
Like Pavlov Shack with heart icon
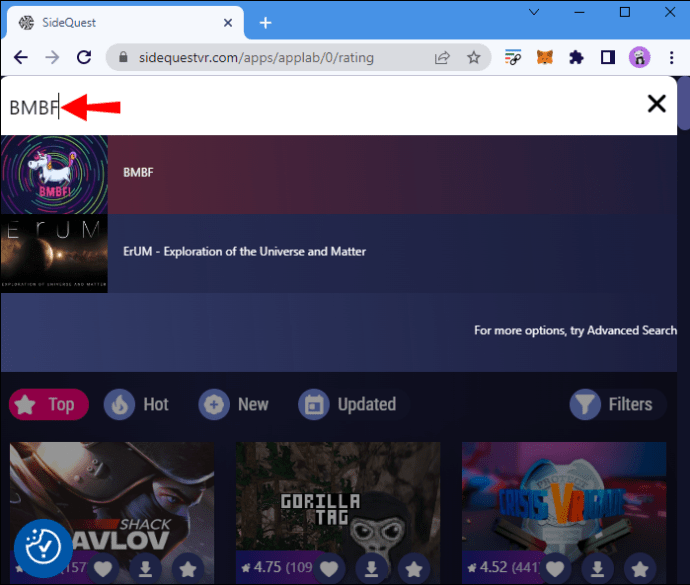[103, 568]
